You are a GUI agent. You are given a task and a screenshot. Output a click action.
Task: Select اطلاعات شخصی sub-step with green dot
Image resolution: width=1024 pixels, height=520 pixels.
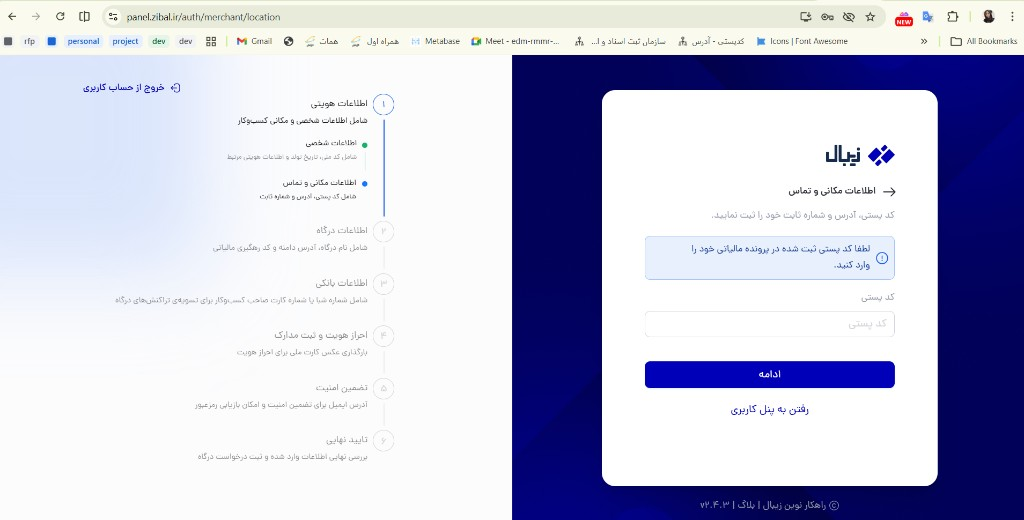331,143
